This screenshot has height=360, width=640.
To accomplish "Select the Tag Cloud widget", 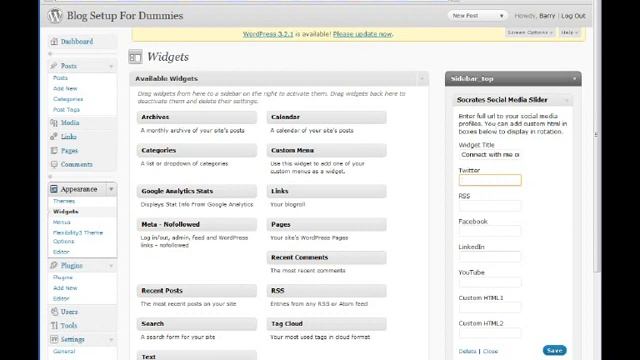I will pos(327,324).
